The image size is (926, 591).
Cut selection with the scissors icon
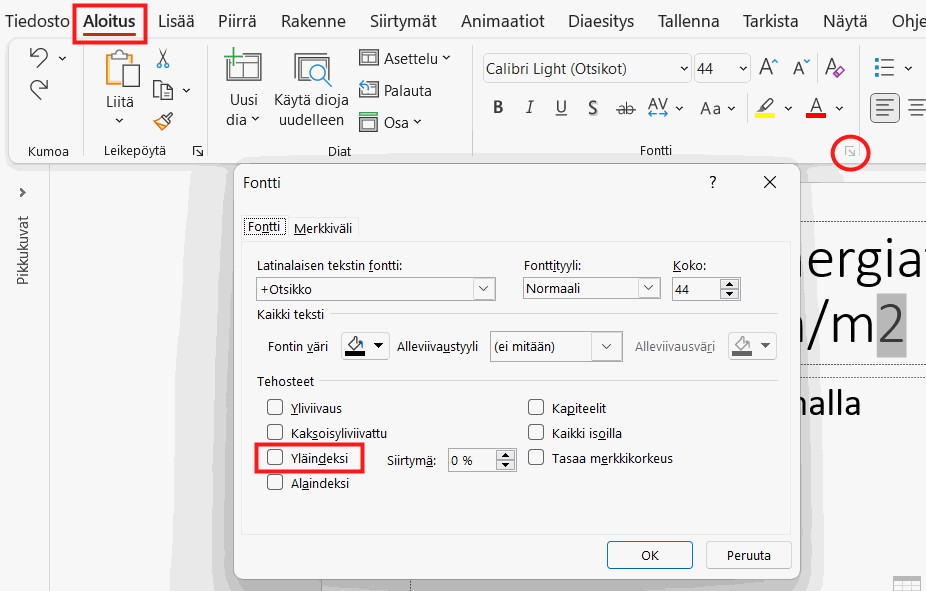tap(163, 58)
